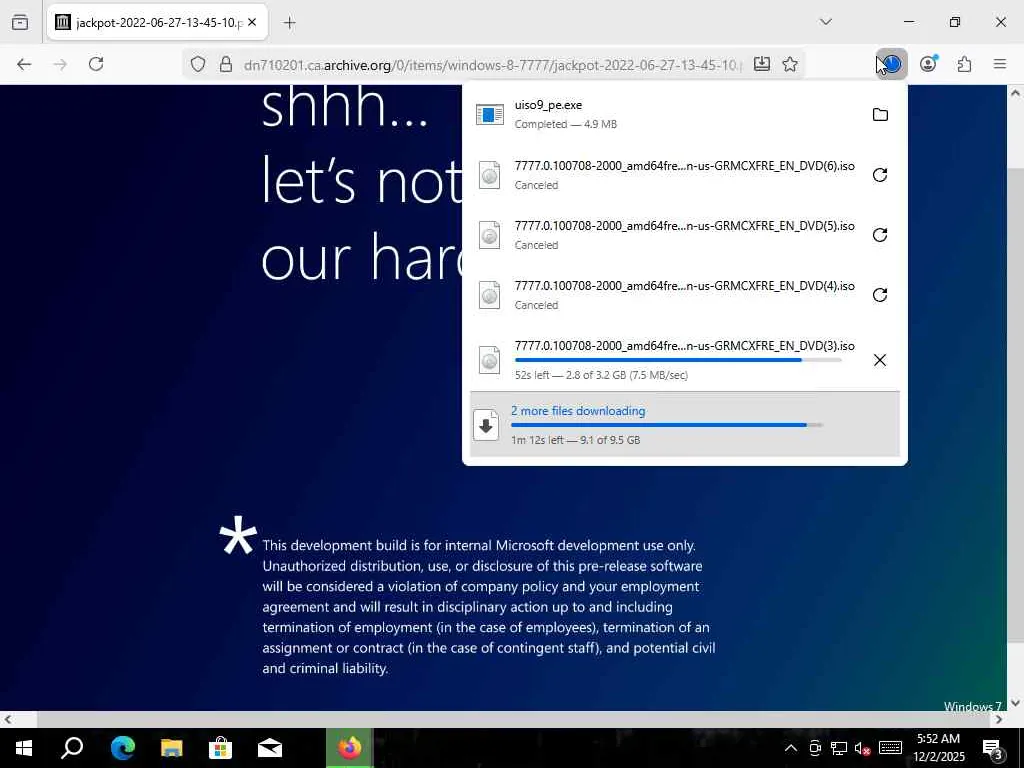Retry the DVD(5).iso download
1024x768 pixels.
click(x=880, y=235)
